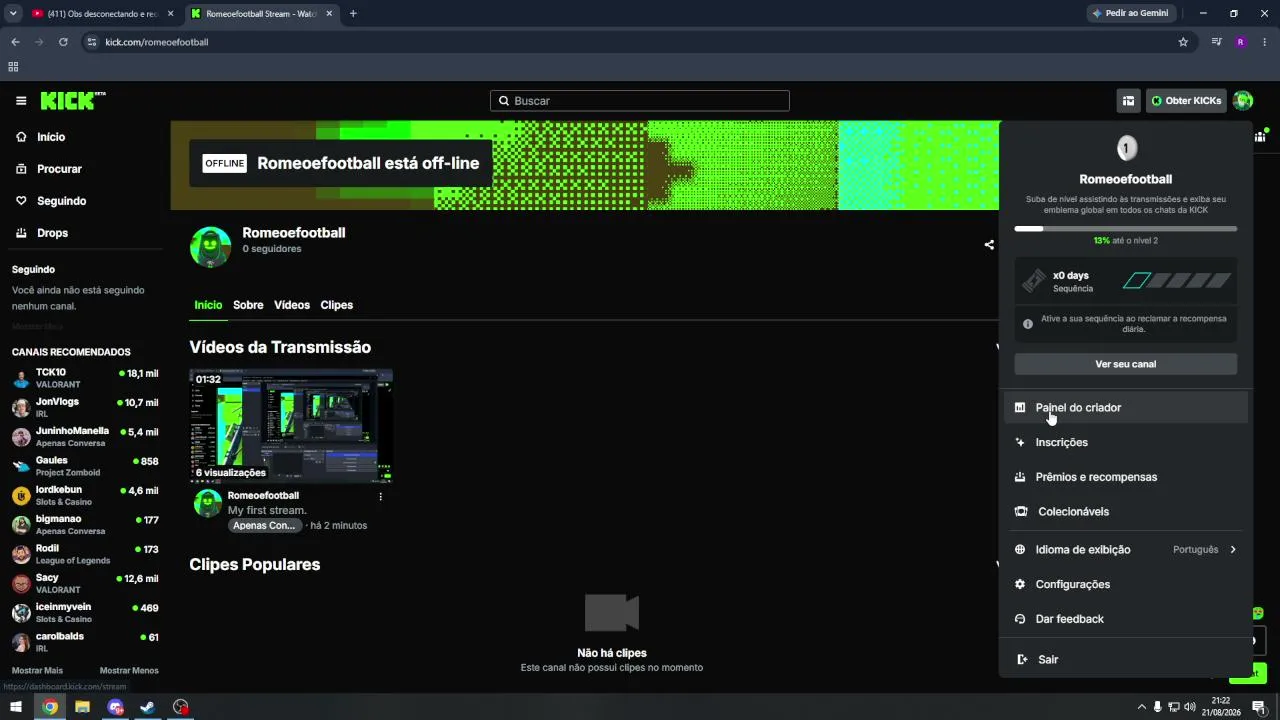Bookmark this page with the star icon
The image size is (1280, 720).
pos(1183,42)
